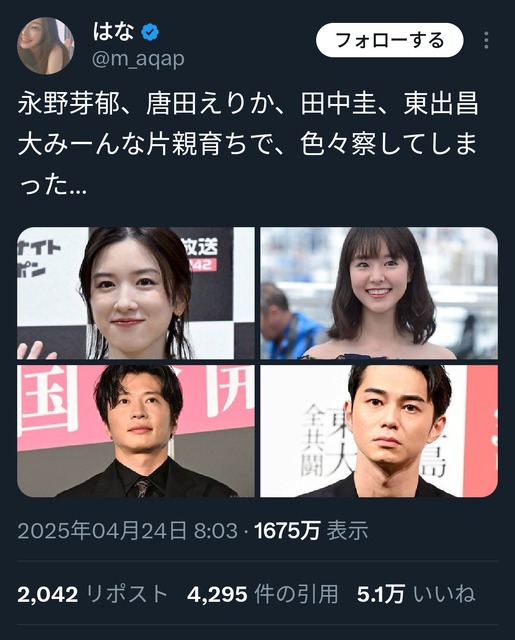Click the 2025年04月24日 8:03 timestamp
Viewport: 515px width, 640px height.
coord(127,531)
